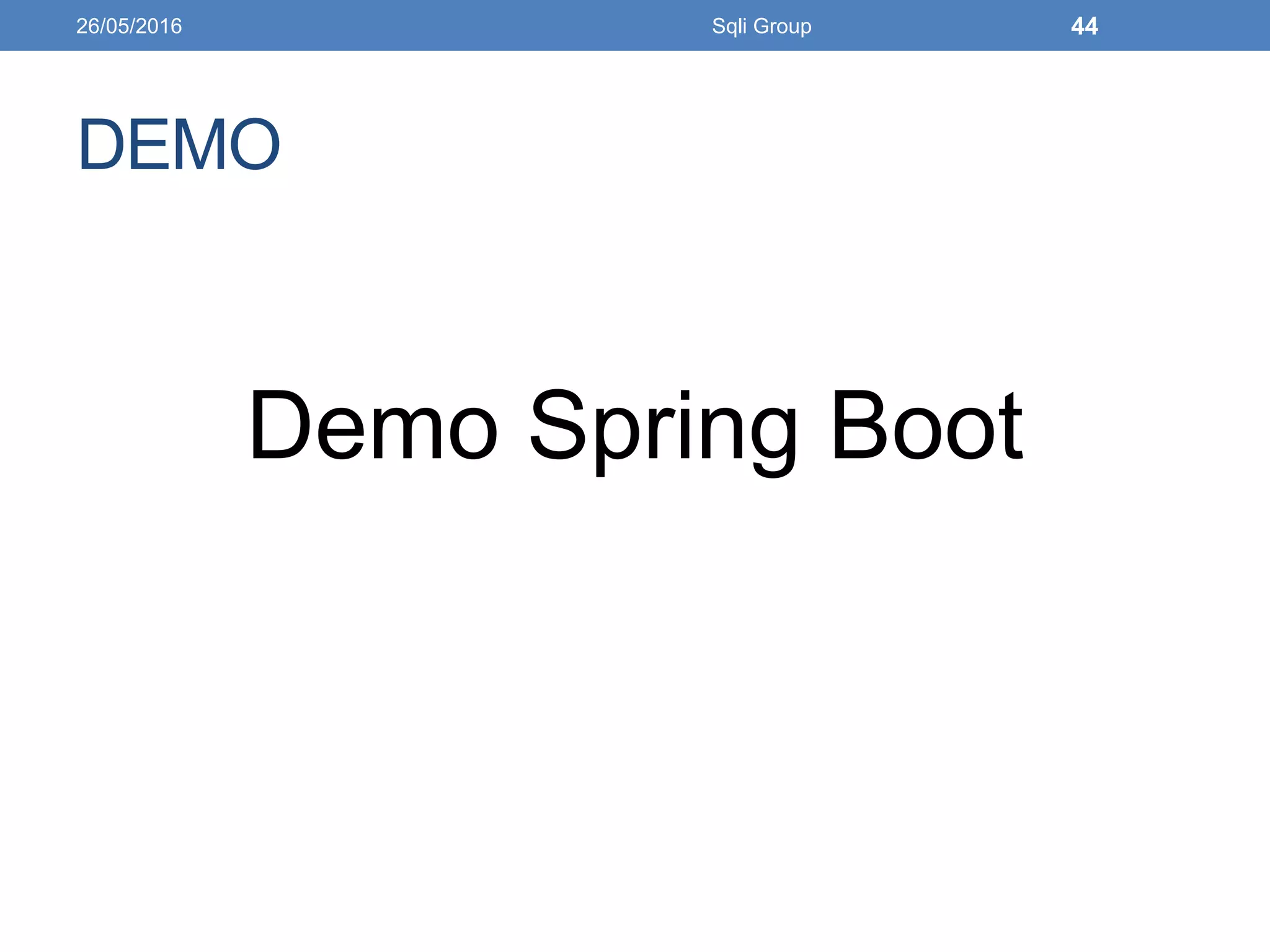
Task: Click the Sqli Group header text
Action: tap(762, 26)
